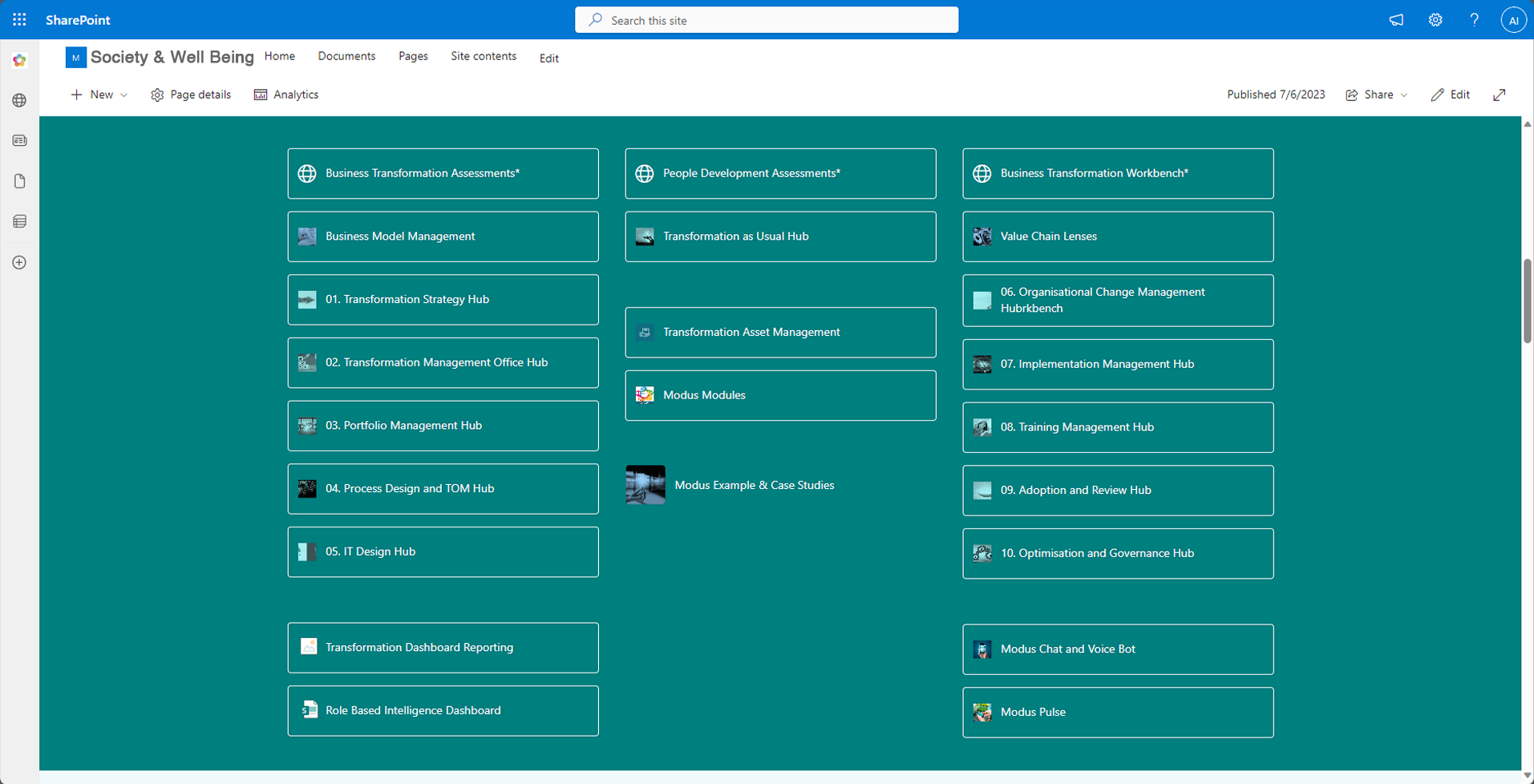Open the Help question mark icon
The width and height of the screenshot is (1534, 784).
(1474, 20)
